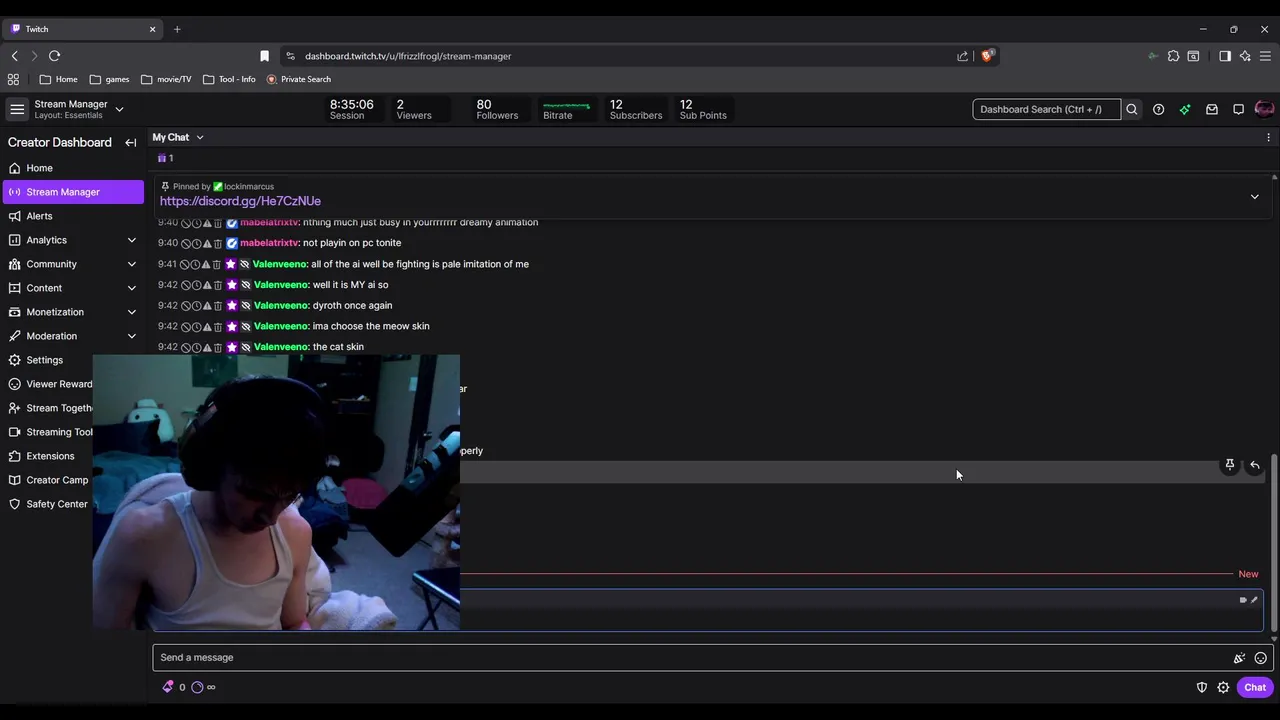Click the Bitrate graph stat

click(x=566, y=109)
